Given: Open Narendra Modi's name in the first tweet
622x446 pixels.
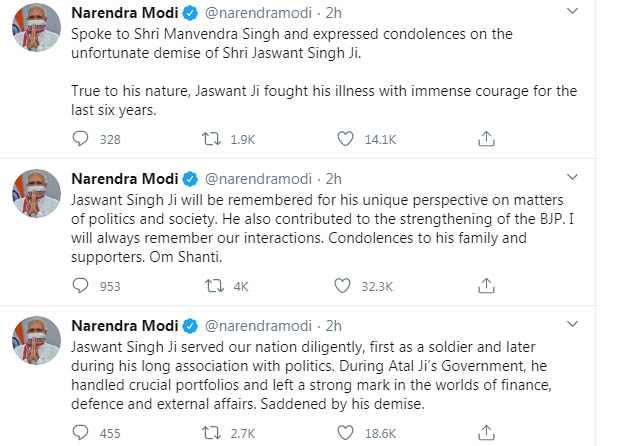Looking at the screenshot, I should tap(125, 13).
